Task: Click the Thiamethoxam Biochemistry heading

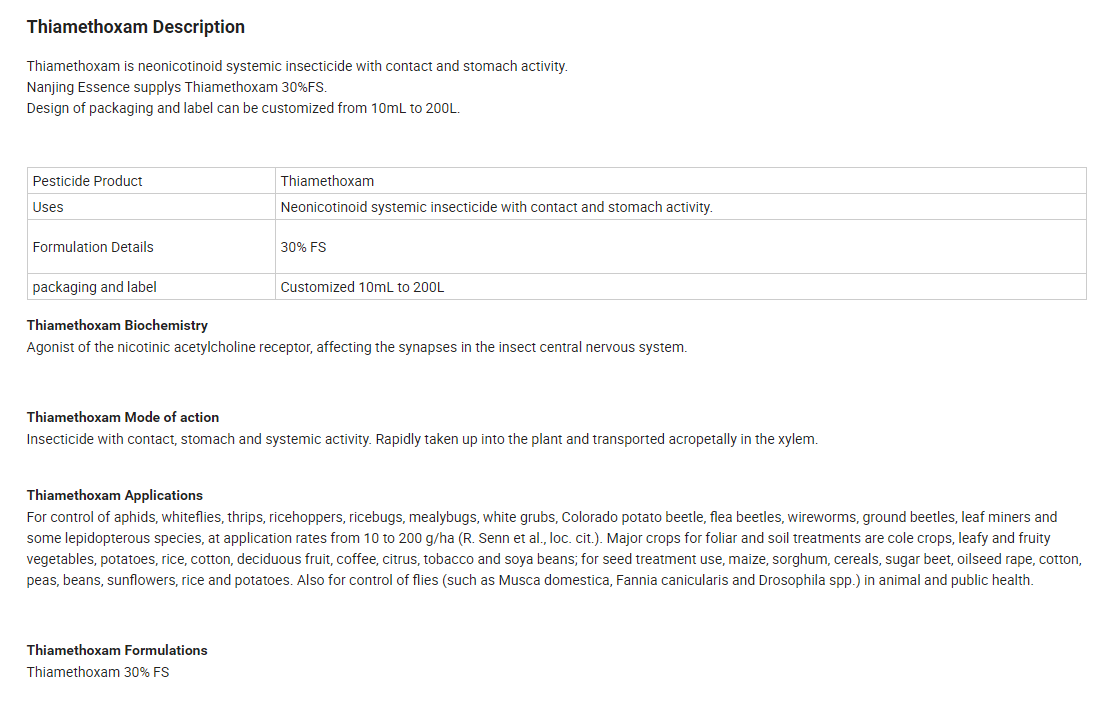Action: 118,325
